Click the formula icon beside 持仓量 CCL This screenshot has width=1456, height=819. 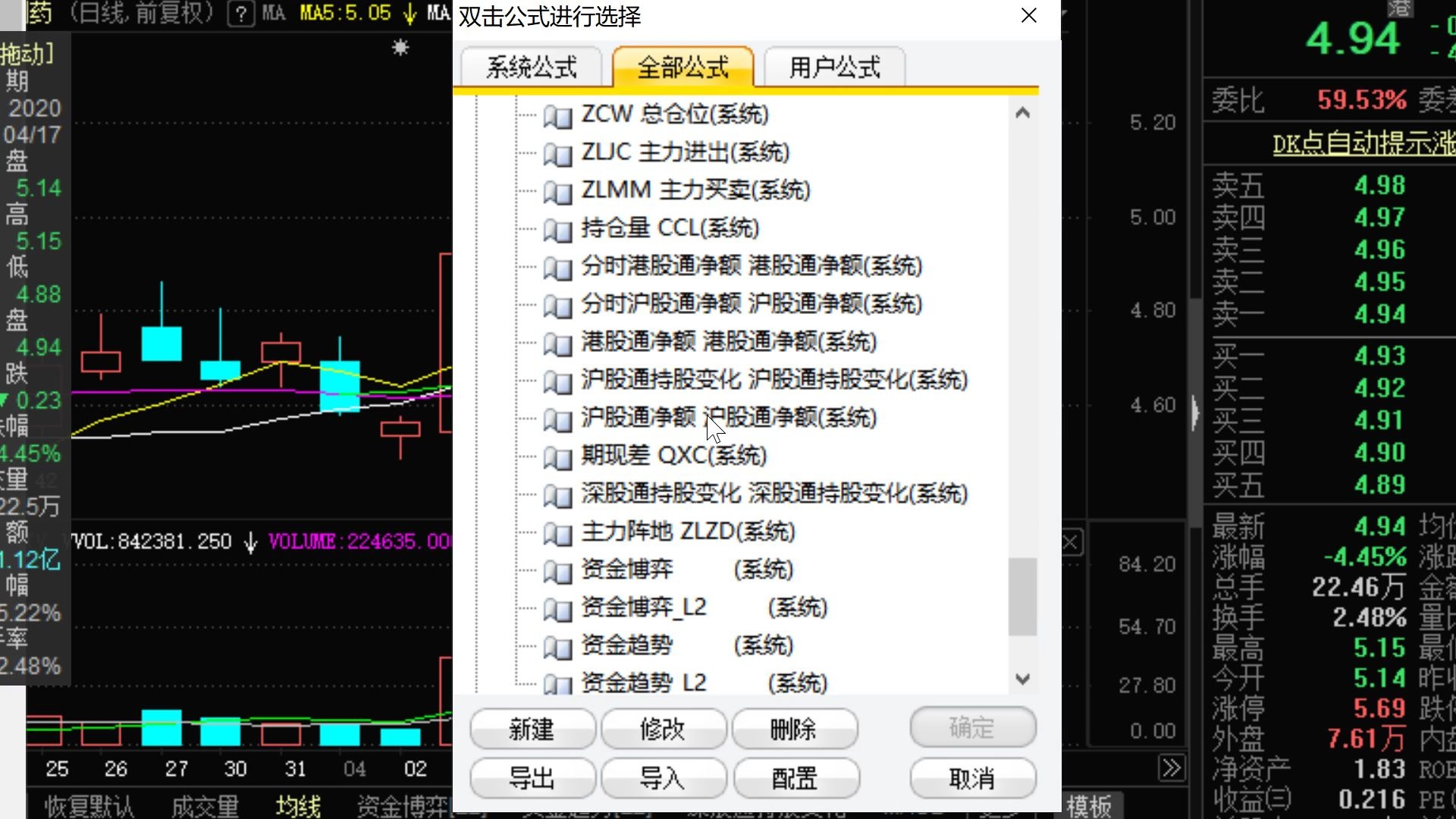tap(557, 230)
